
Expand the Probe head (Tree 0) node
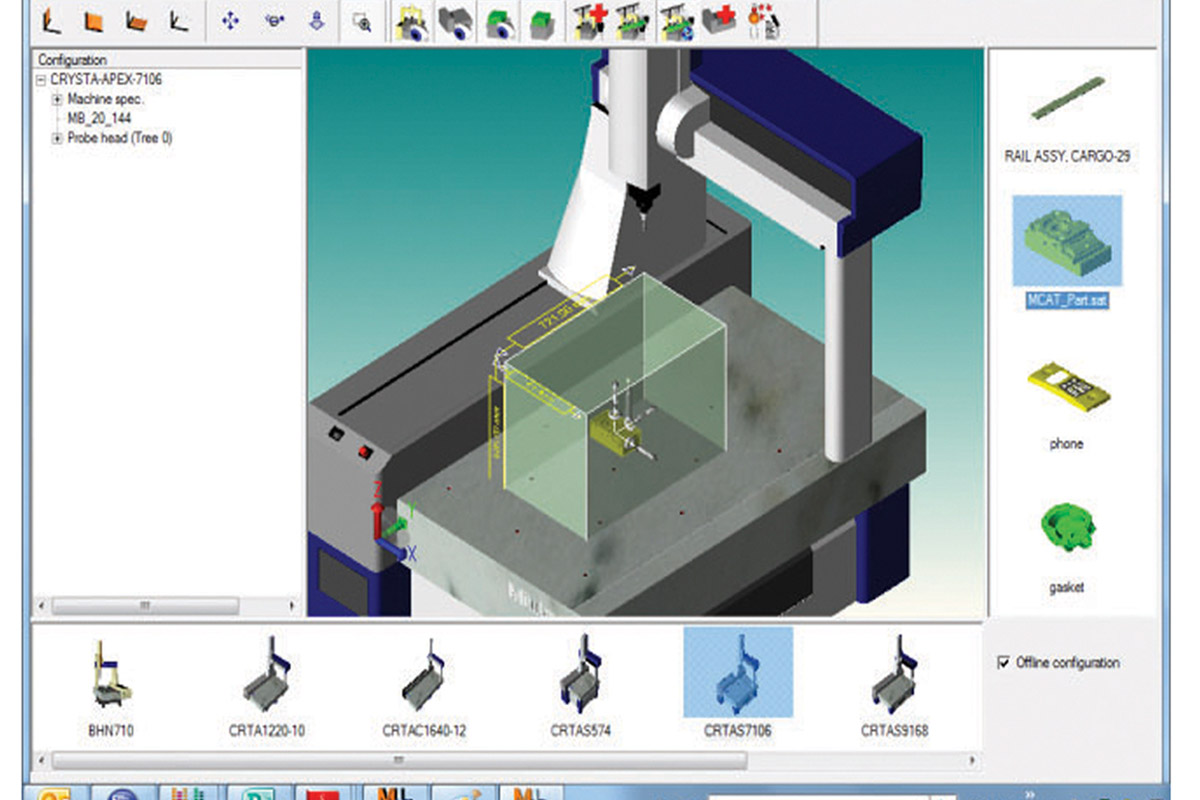(x=58, y=139)
